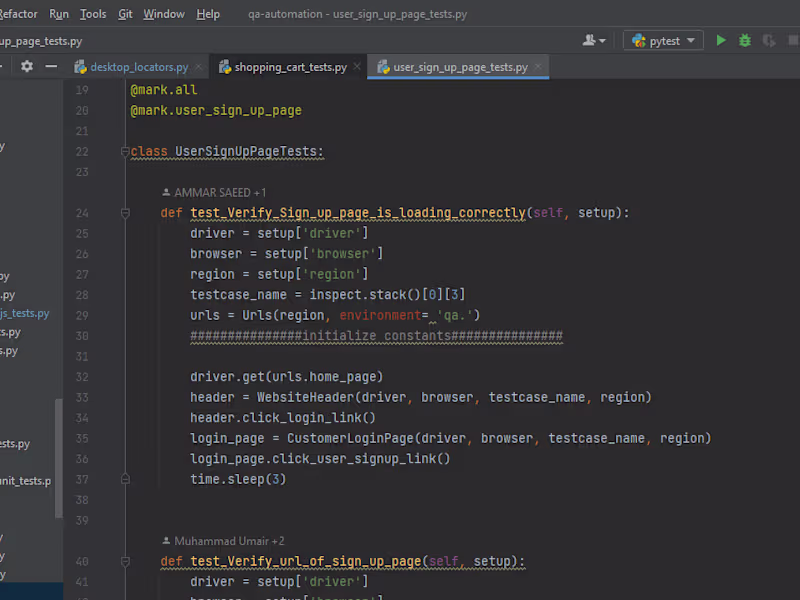Close the desktop_locators.py tab
Image resolution: width=800 pixels, height=600 pixels.
pos(198,67)
